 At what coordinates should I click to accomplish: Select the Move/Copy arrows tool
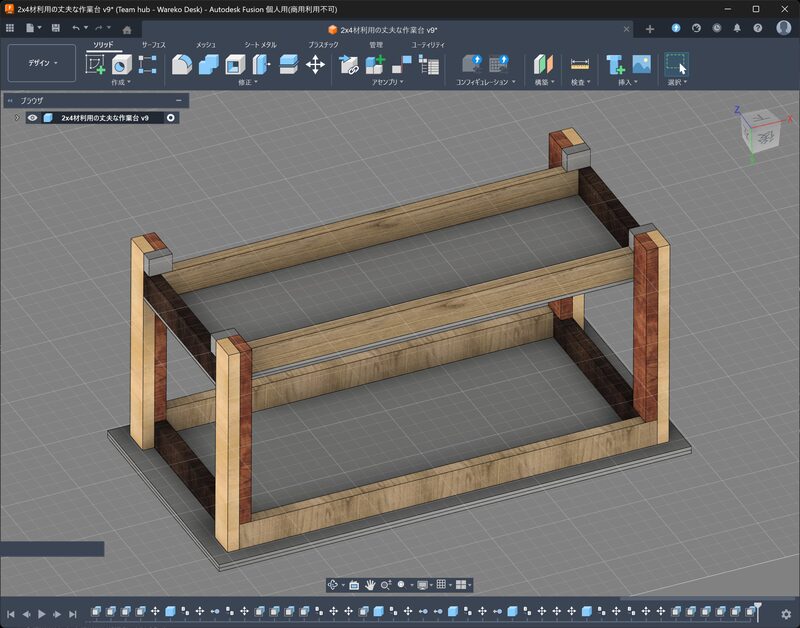click(x=315, y=65)
